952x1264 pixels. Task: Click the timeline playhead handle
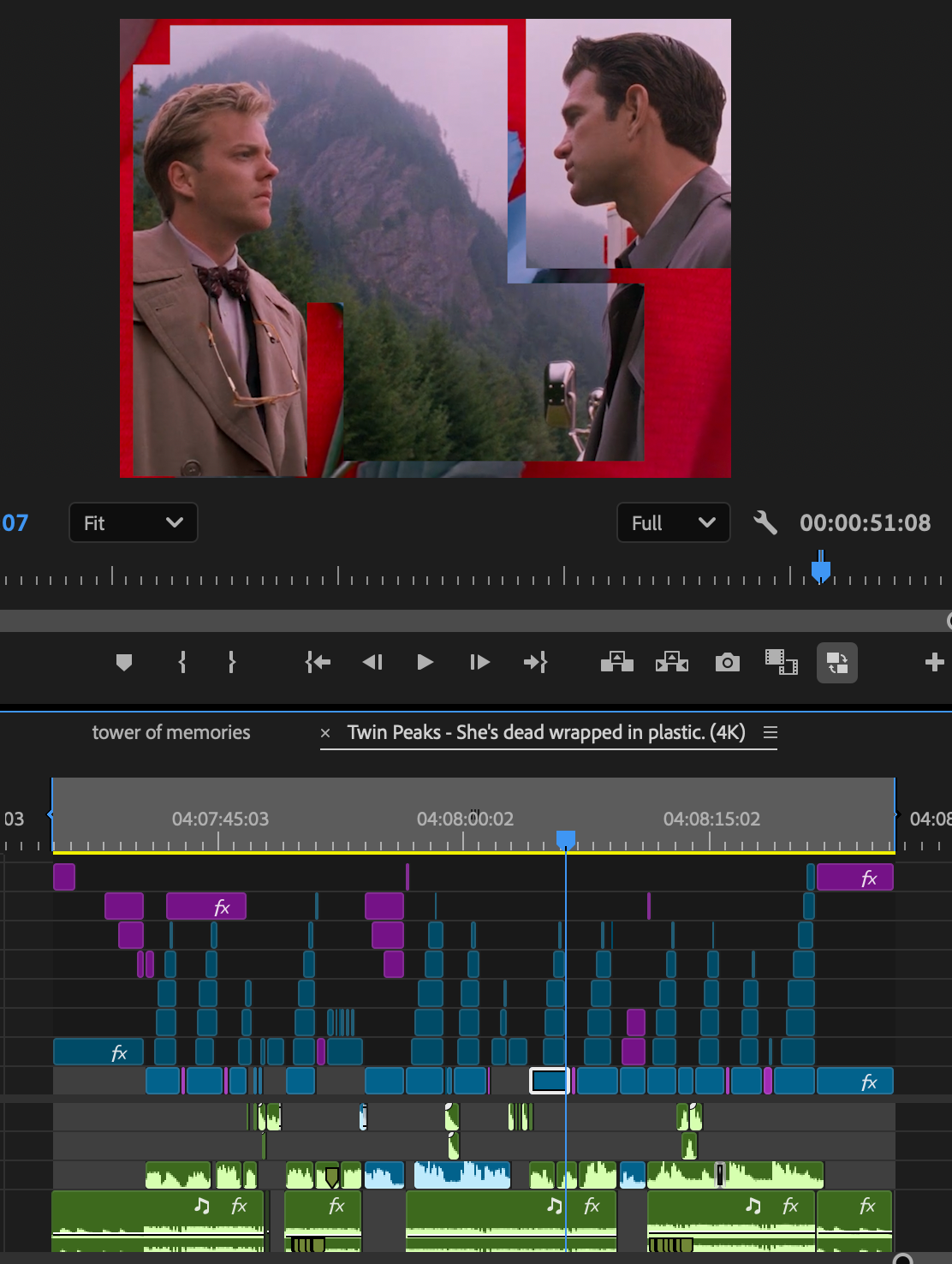[566, 838]
